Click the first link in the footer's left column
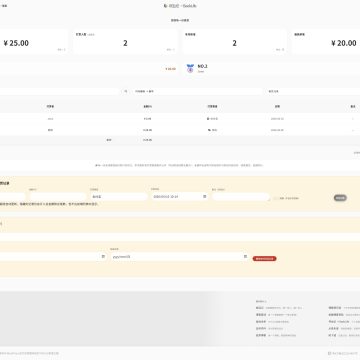The width and height of the screenshot is (360, 360). tap(260, 308)
